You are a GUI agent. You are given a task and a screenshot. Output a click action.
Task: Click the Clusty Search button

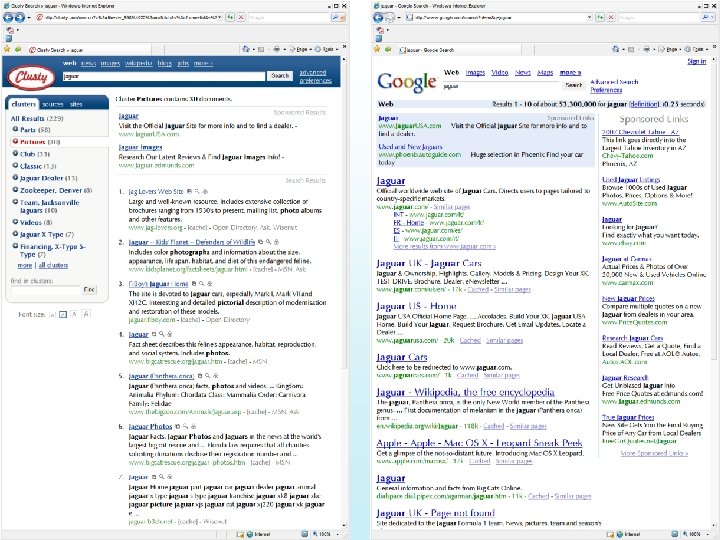[280, 76]
